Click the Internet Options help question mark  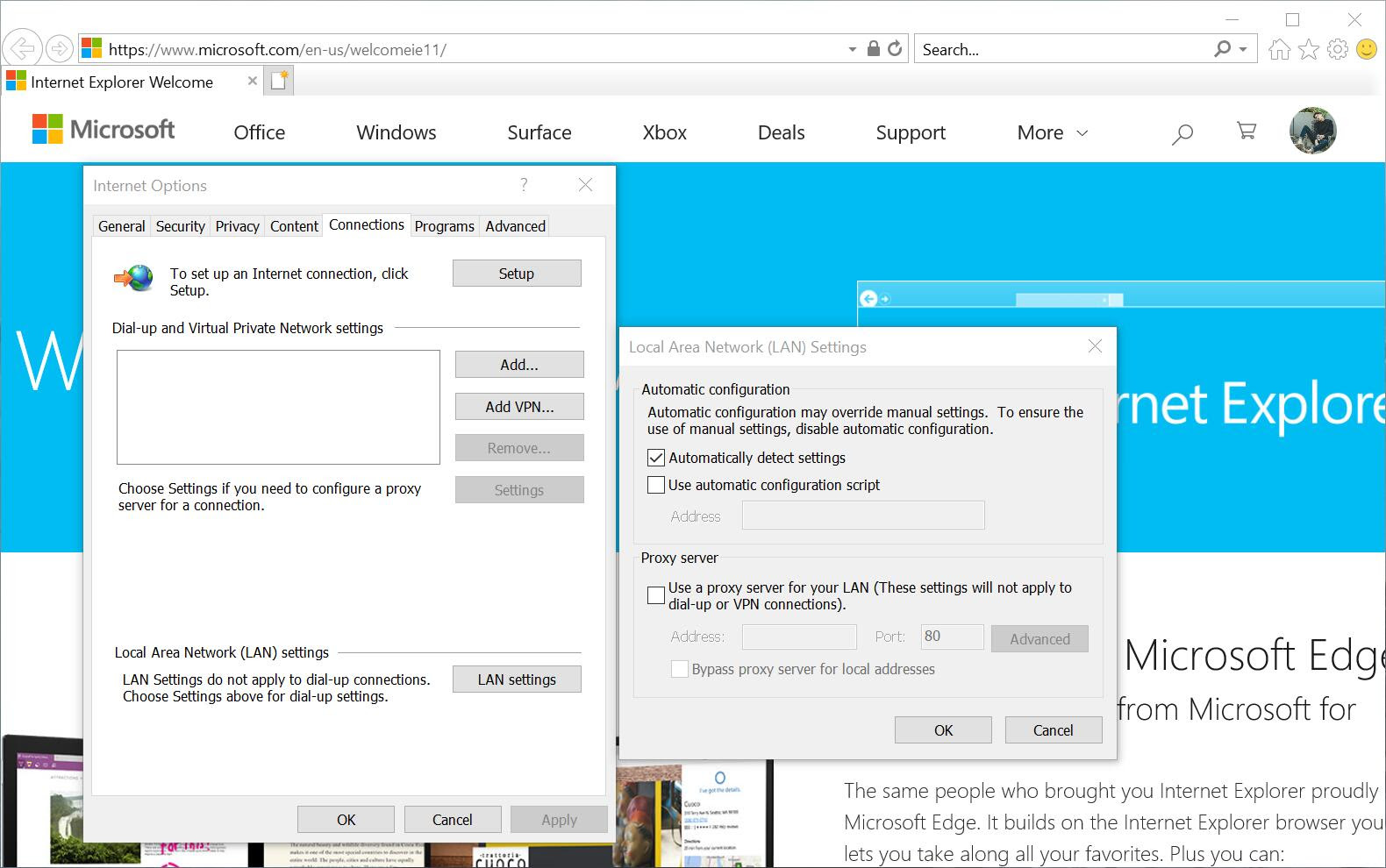[524, 184]
